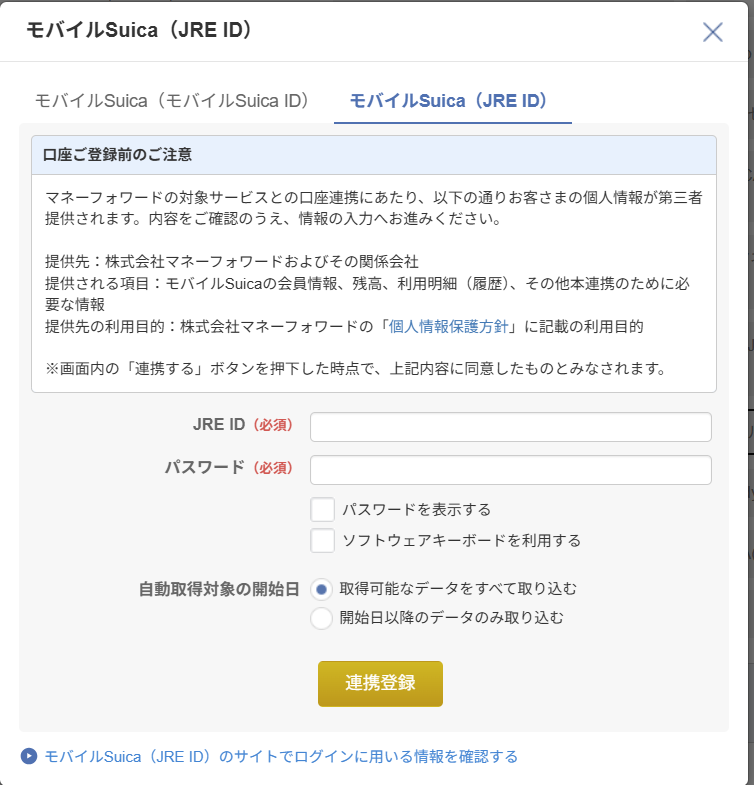Choose 開始日以降のデータのみ取り込む radio button
This screenshot has height=785, width=754.
(x=321, y=618)
